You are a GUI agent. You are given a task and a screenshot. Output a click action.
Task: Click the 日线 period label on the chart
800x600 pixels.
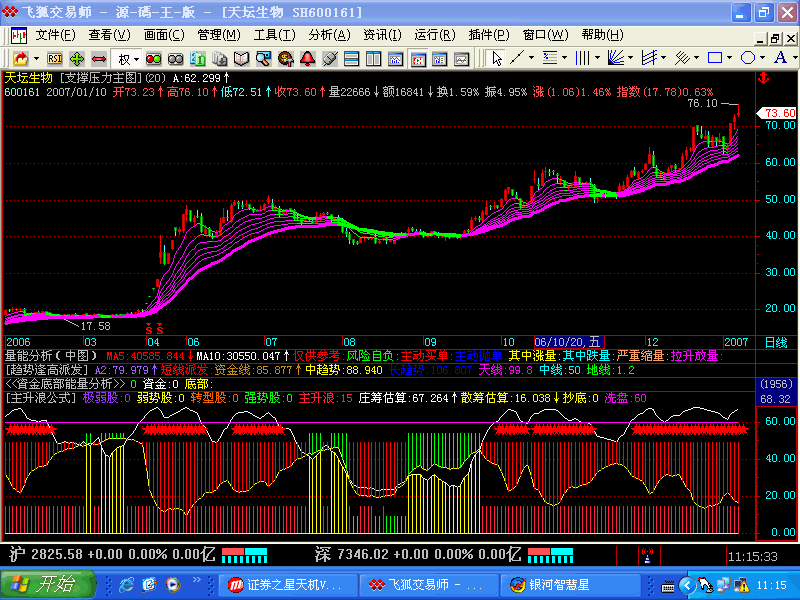pos(775,342)
